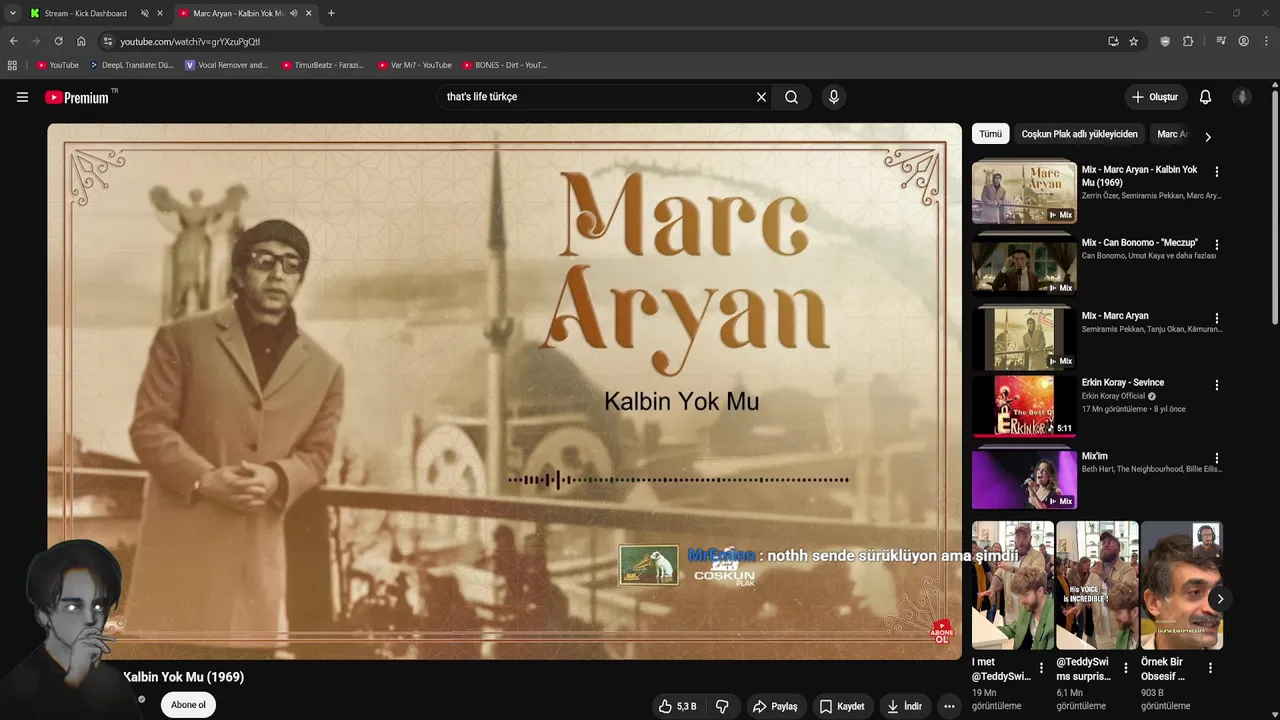Screen dimensions: 1280x720
Task: Close the Kick Dashboard tab
Action: [x=159, y=13]
